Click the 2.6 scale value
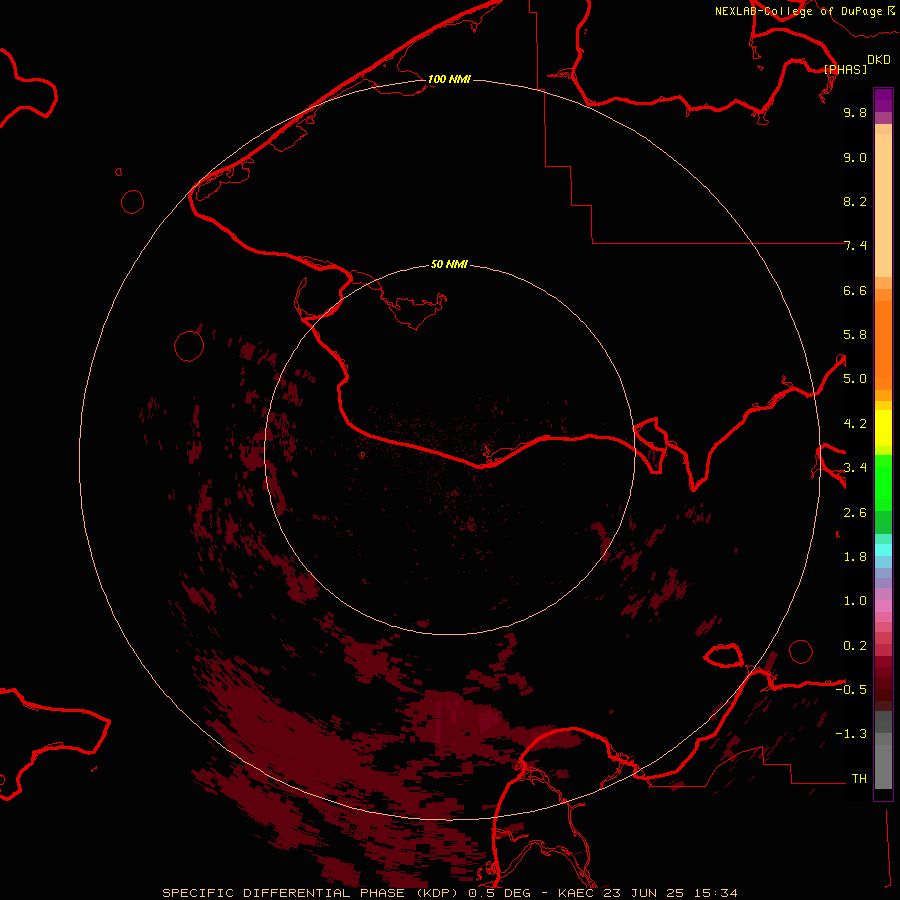900x900 pixels. pos(855,513)
